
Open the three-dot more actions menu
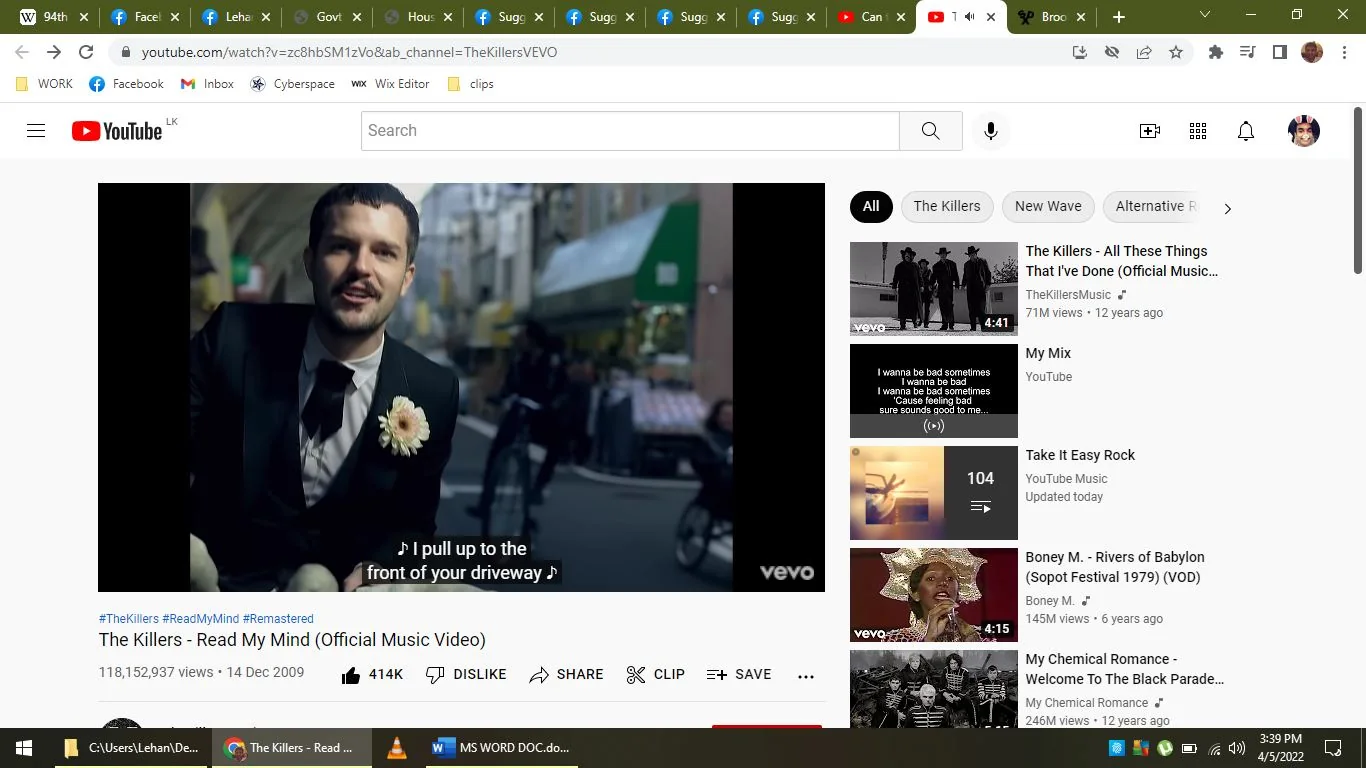(x=806, y=676)
